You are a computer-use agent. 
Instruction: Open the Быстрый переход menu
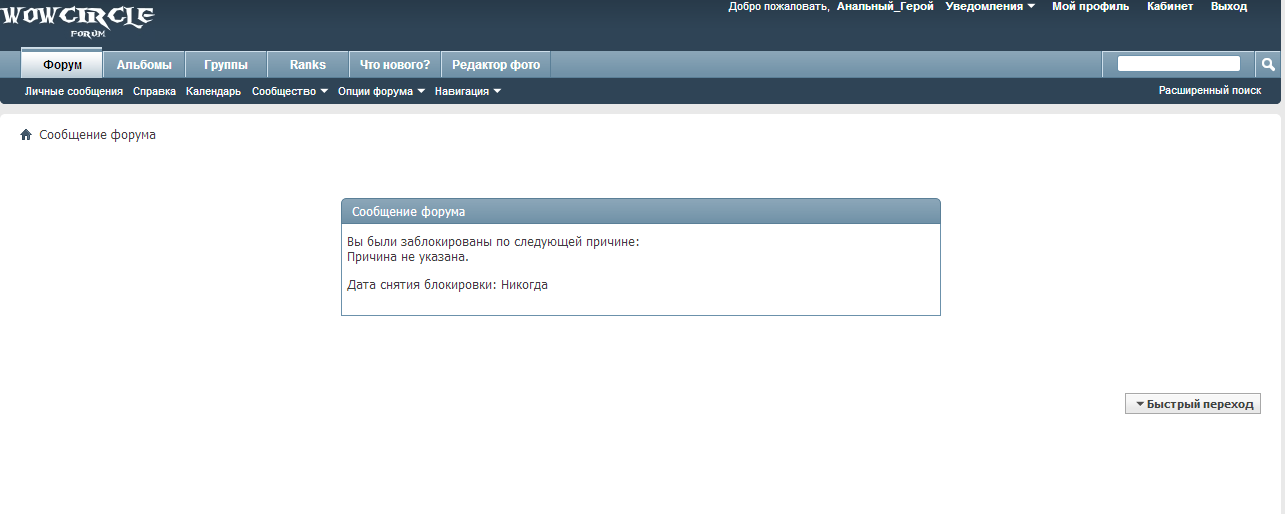pyautogui.click(x=1193, y=404)
